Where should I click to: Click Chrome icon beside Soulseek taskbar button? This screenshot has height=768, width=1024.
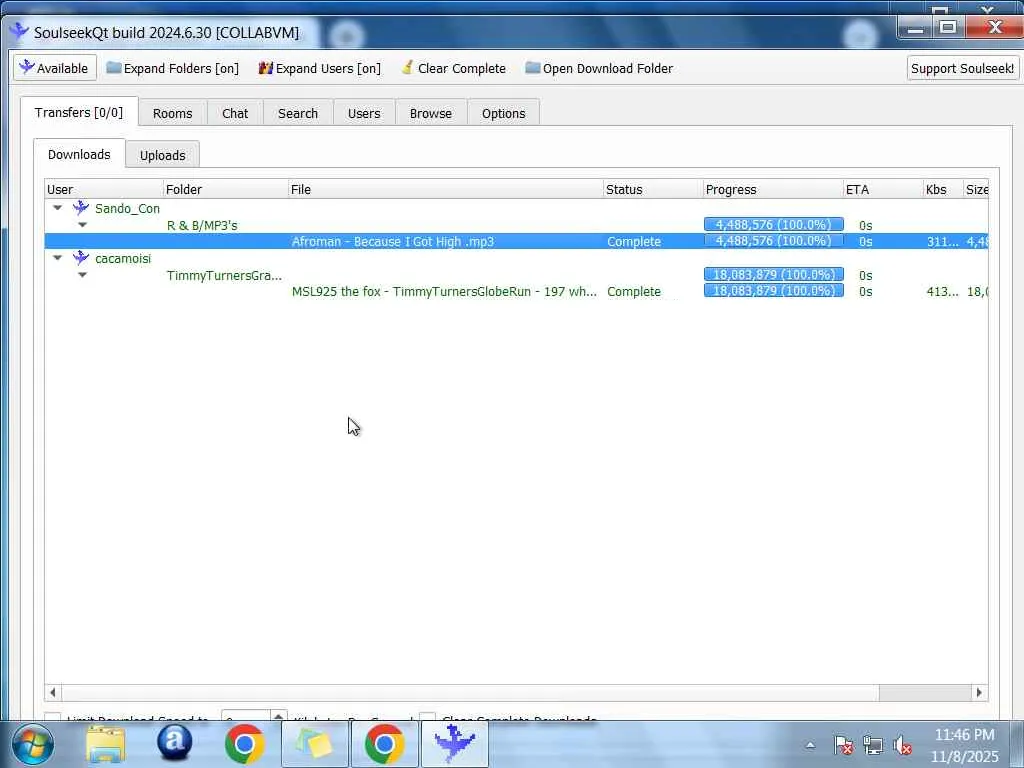pyautogui.click(x=384, y=744)
